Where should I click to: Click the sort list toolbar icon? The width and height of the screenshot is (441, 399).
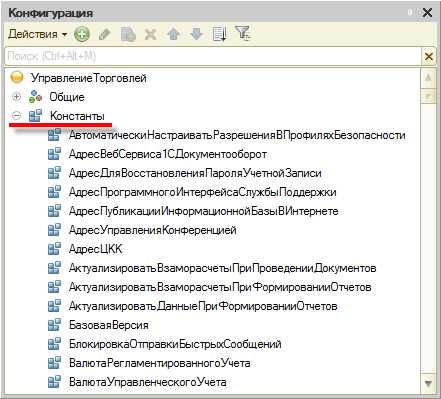(x=220, y=34)
